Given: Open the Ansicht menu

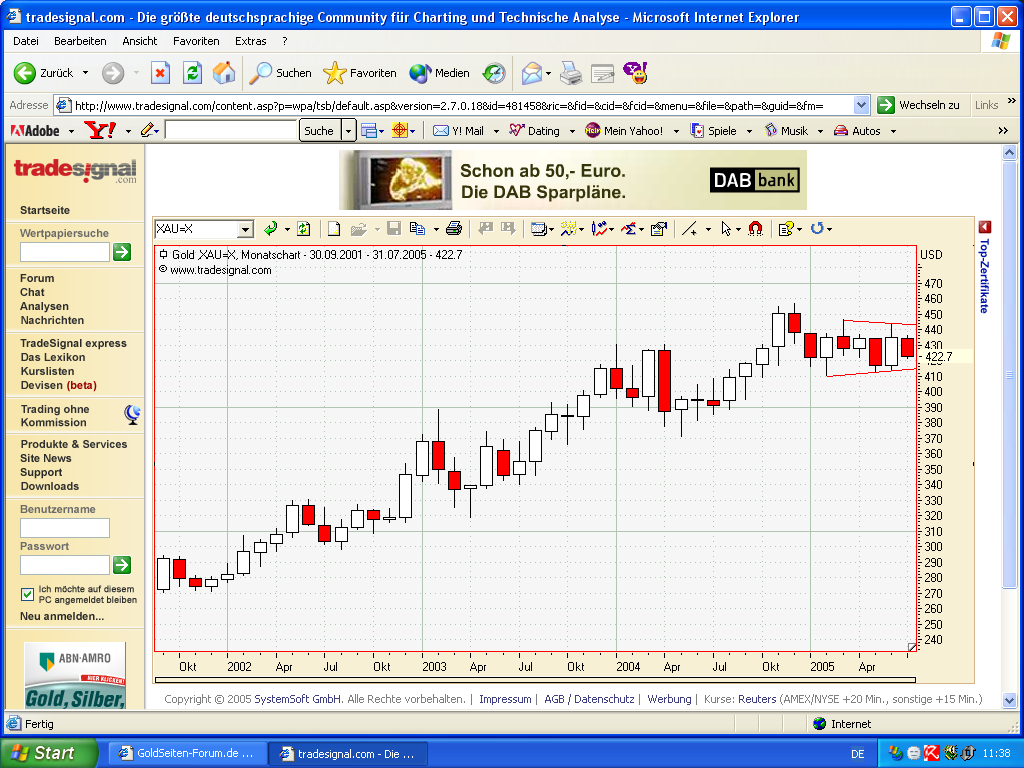Looking at the screenshot, I should pyautogui.click(x=140, y=41).
